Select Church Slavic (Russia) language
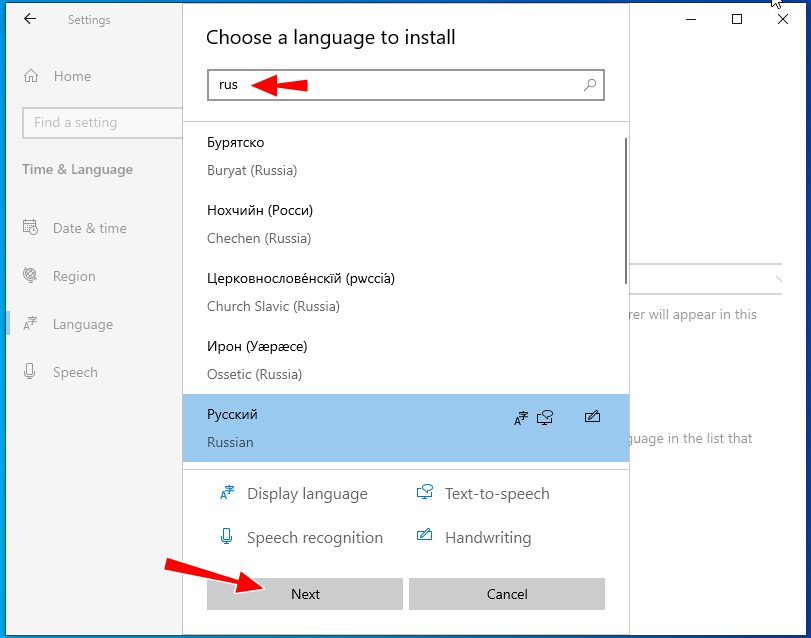This screenshot has height=638, width=811. point(406,292)
